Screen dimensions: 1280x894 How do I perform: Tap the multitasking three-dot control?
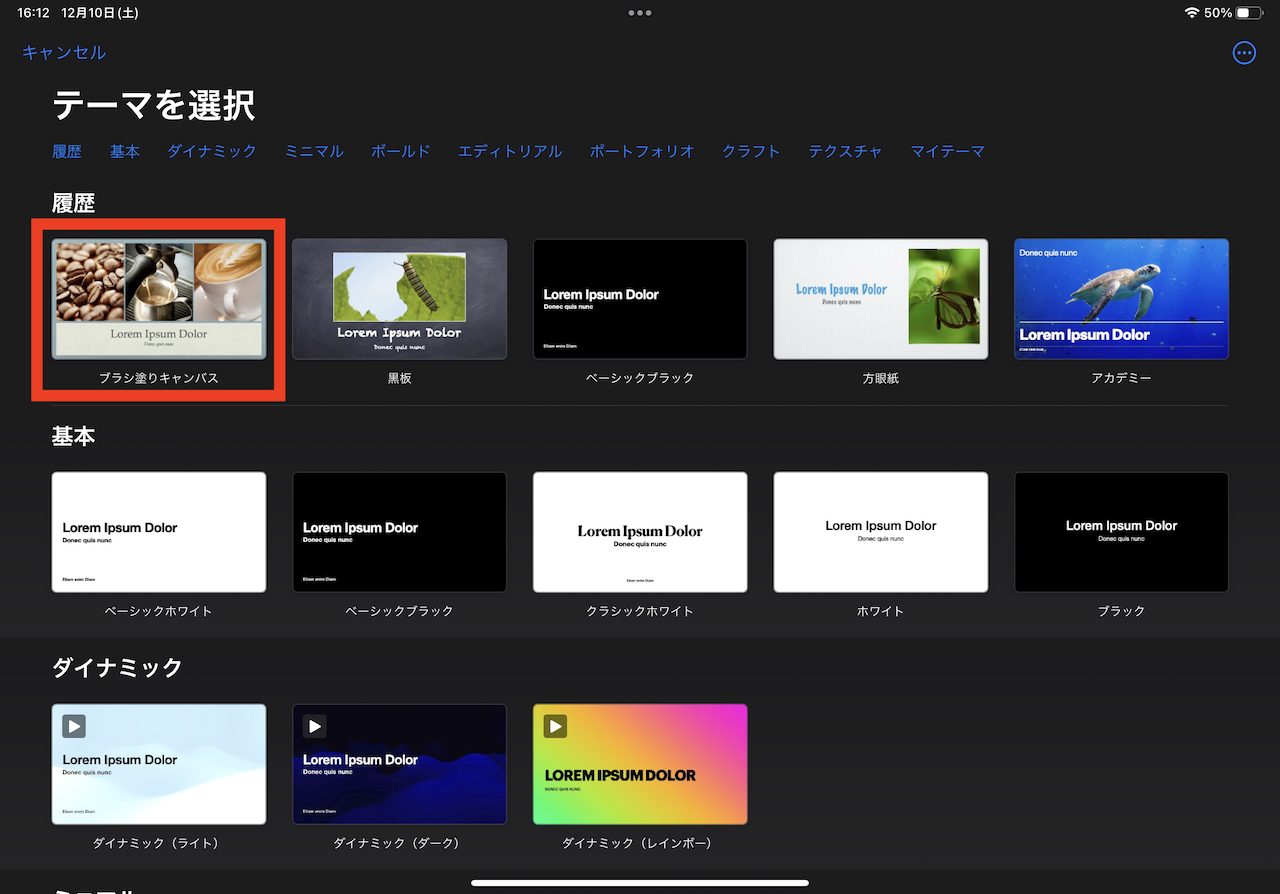click(640, 13)
